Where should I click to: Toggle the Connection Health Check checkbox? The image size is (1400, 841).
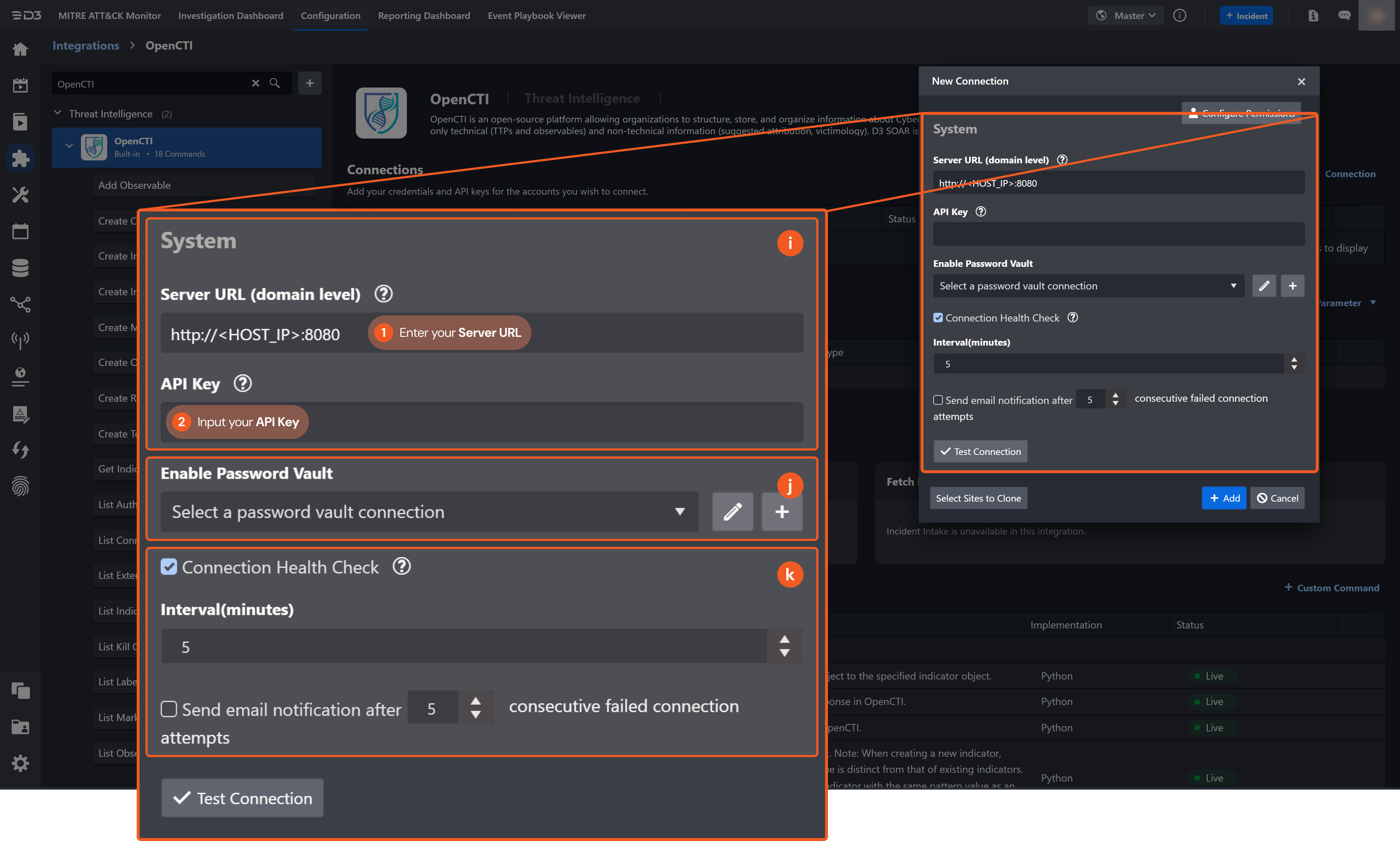(938, 318)
